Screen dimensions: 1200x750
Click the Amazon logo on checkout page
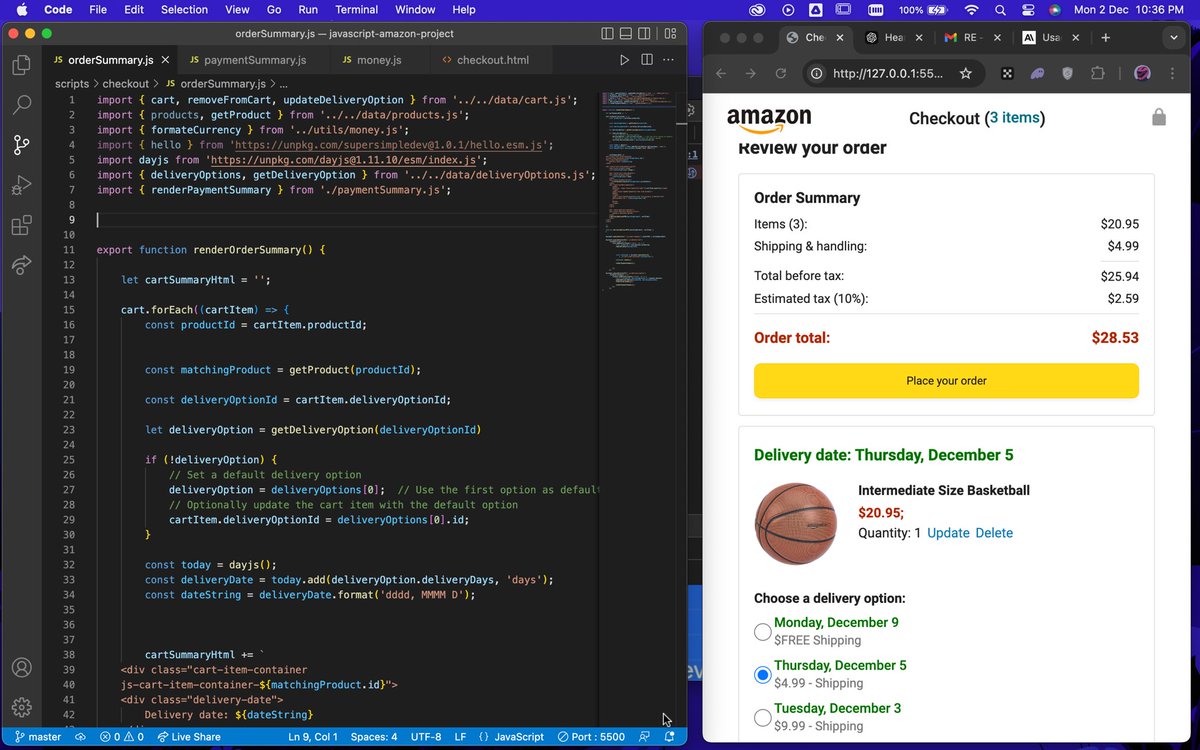pyautogui.click(x=769, y=120)
